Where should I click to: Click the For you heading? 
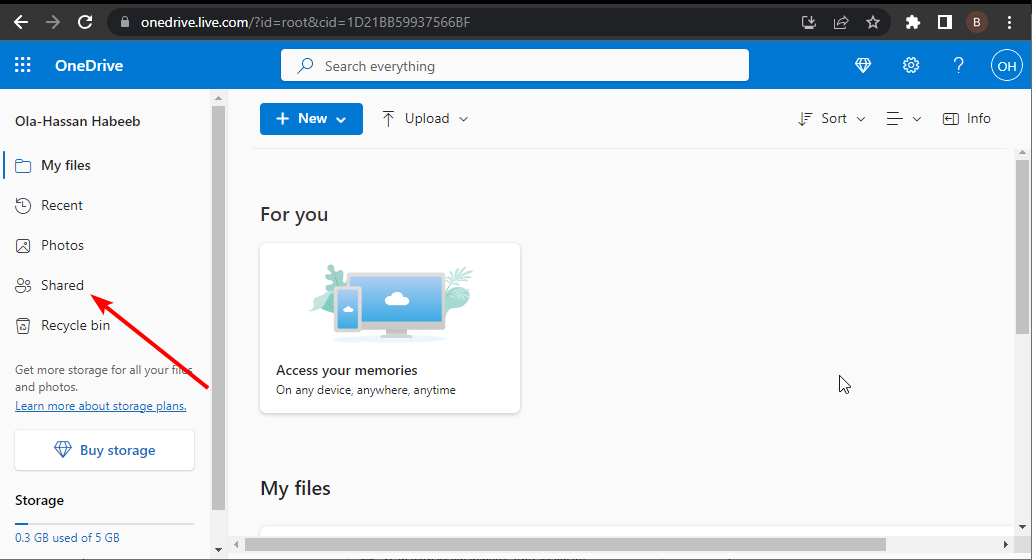(x=294, y=215)
